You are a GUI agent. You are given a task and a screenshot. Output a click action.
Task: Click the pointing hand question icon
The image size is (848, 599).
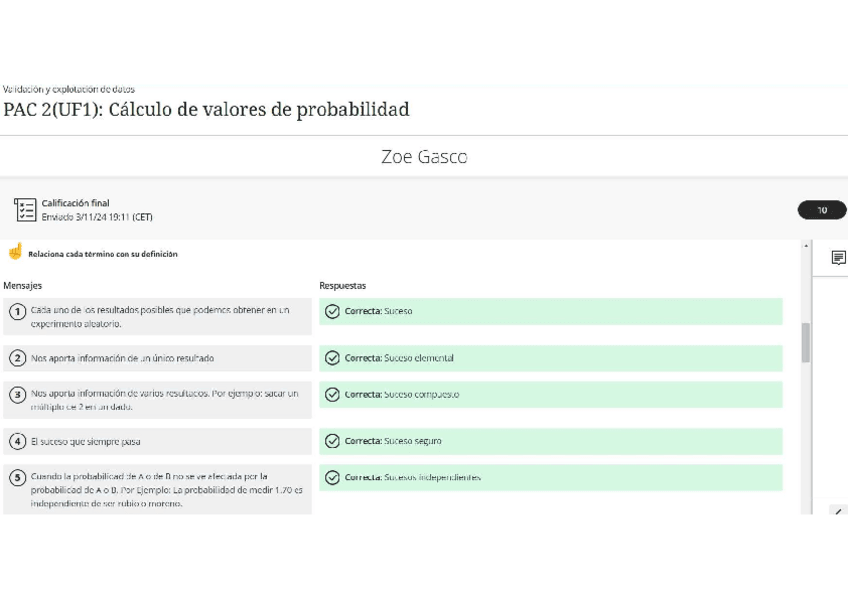15,253
